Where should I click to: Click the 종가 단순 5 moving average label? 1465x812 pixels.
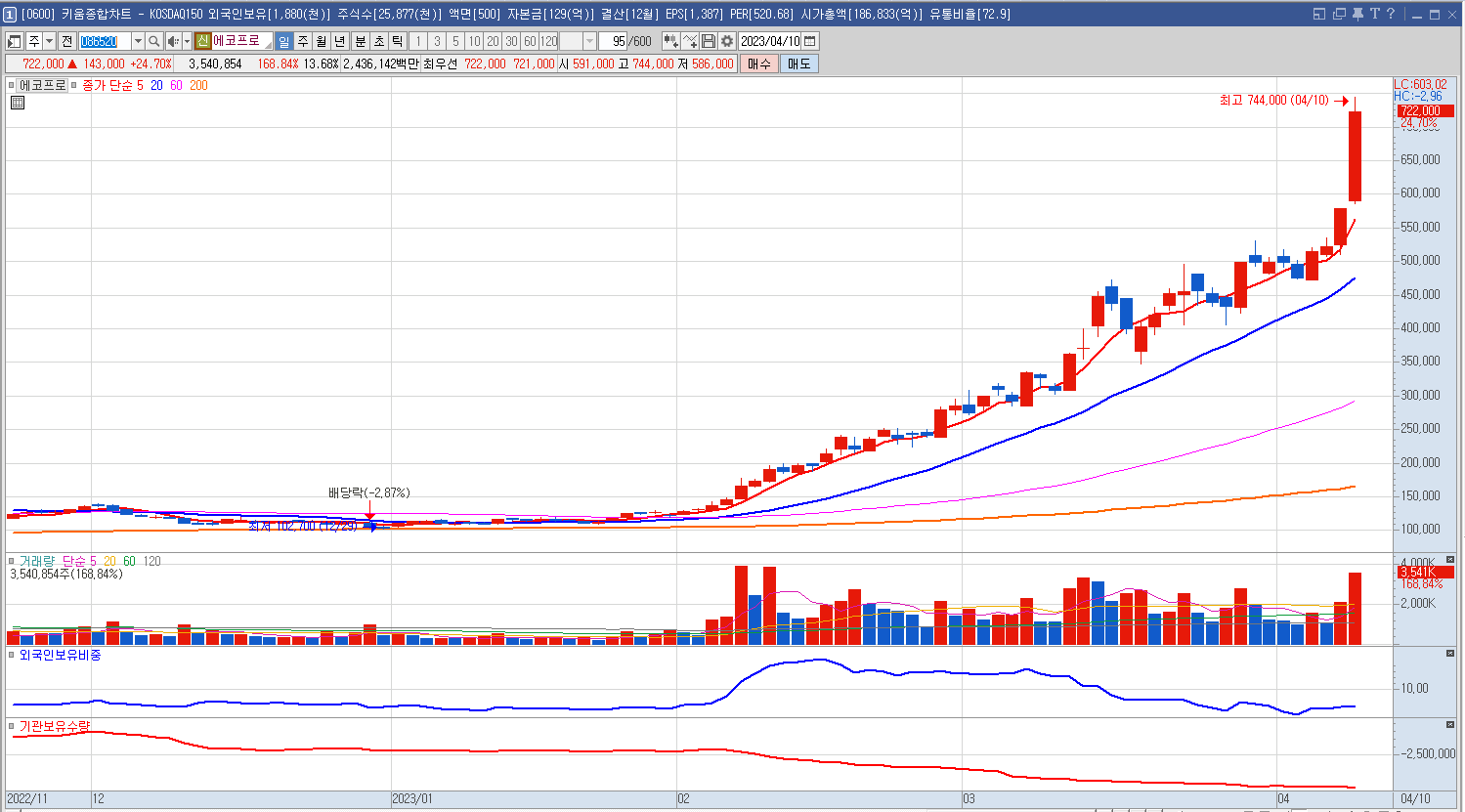pyautogui.click(x=112, y=85)
